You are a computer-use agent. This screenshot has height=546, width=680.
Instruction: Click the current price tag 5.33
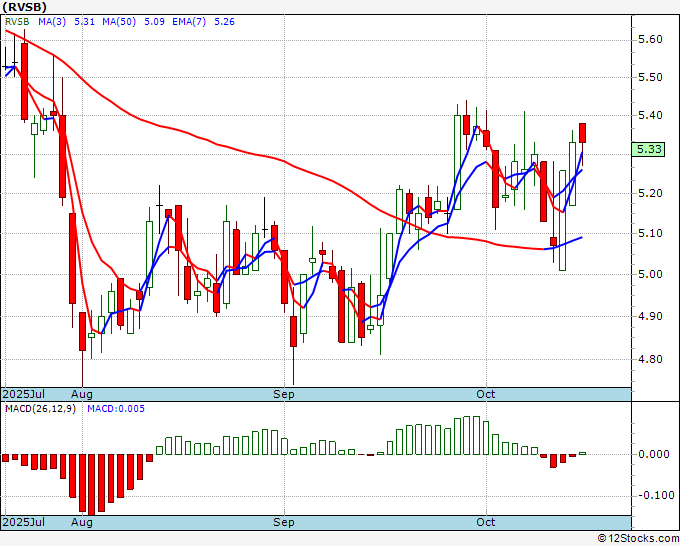click(648, 149)
